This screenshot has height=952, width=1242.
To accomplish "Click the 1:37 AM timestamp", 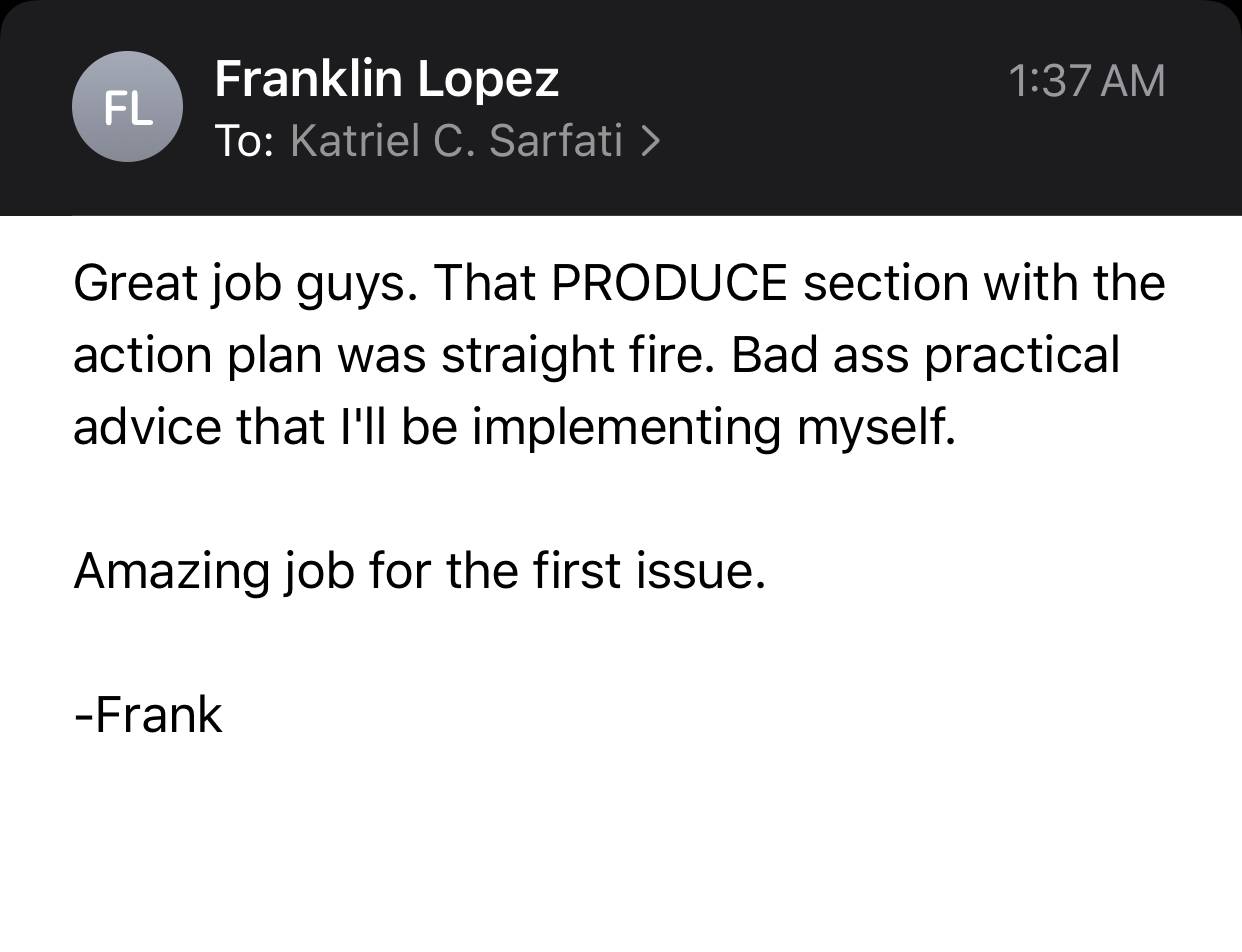I will [x=1086, y=81].
